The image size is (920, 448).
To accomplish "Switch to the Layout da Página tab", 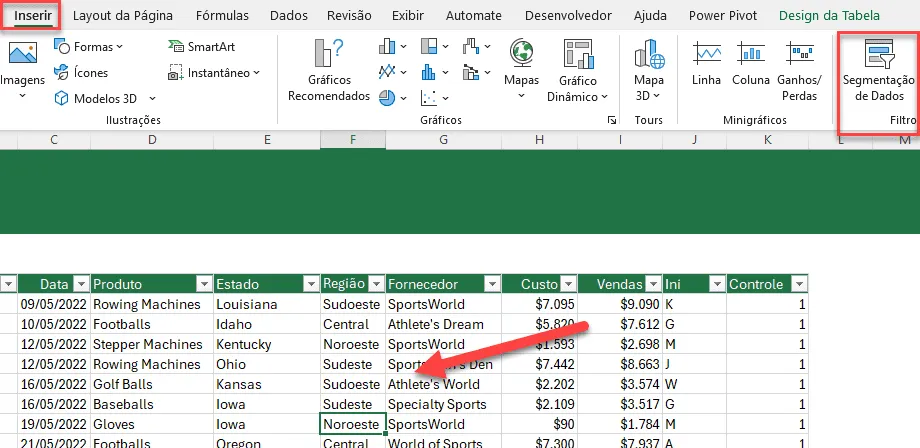I will 123,16.
